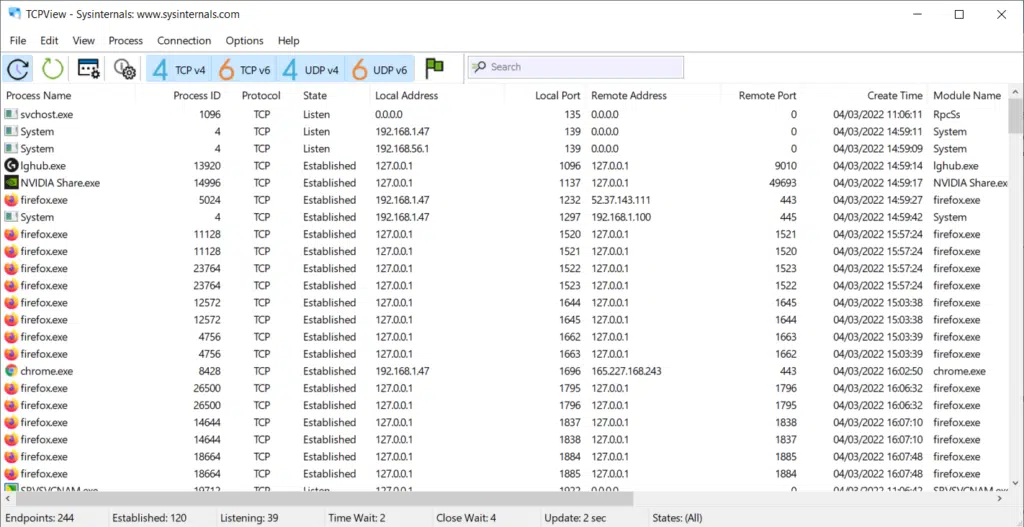Click the Listening: 39 status entry
This screenshot has height=527, width=1024.
point(249,518)
